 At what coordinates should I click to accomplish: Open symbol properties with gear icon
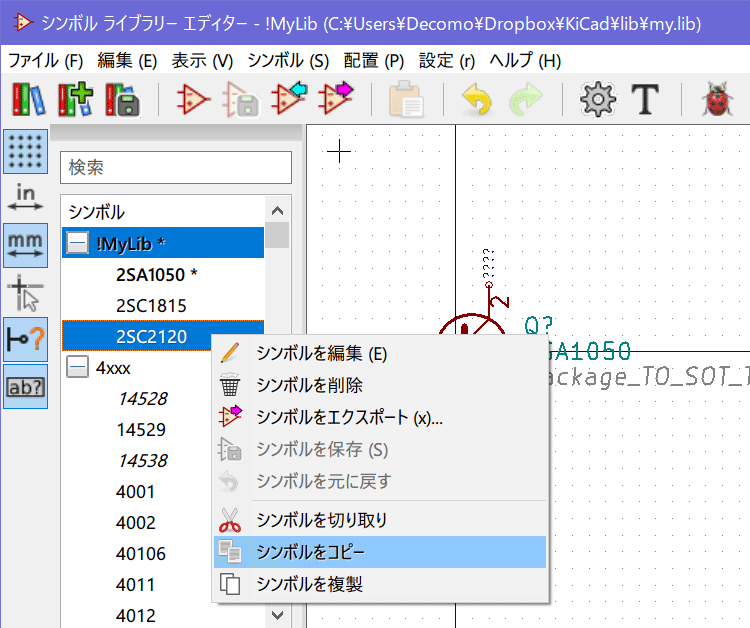point(598,99)
